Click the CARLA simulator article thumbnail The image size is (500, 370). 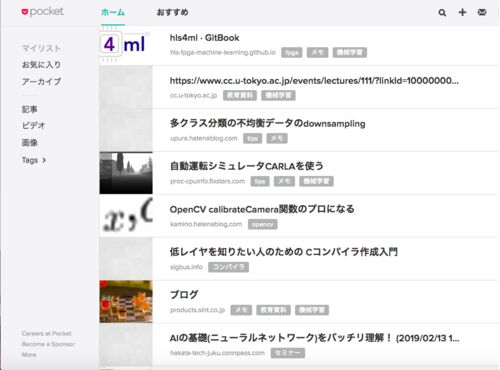point(126,173)
